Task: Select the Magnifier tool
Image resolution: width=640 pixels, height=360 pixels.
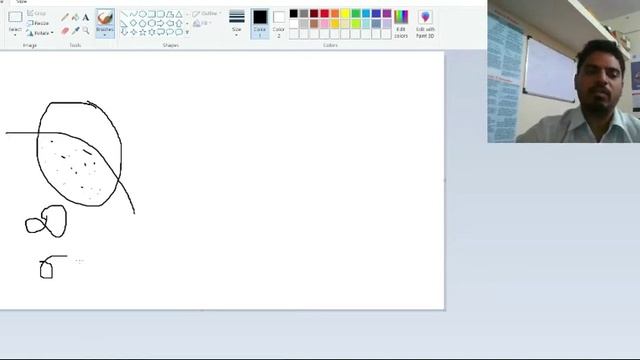Action: [x=86, y=31]
